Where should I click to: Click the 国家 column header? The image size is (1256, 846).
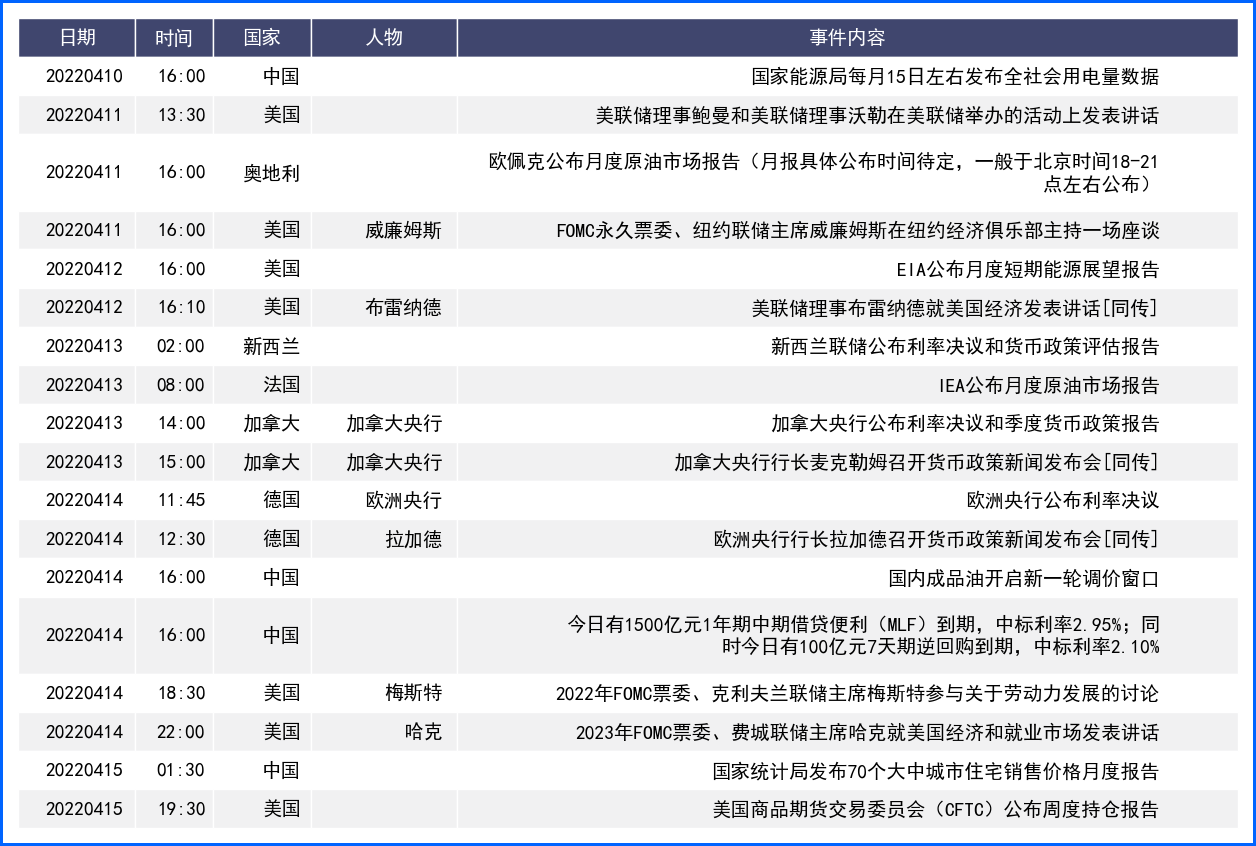(x=262, y=38)
